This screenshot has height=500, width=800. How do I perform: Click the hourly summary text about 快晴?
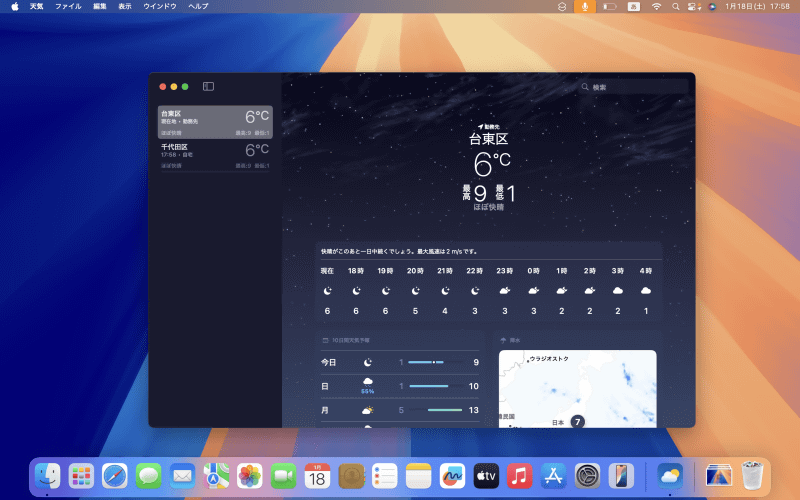click(399, 252)
